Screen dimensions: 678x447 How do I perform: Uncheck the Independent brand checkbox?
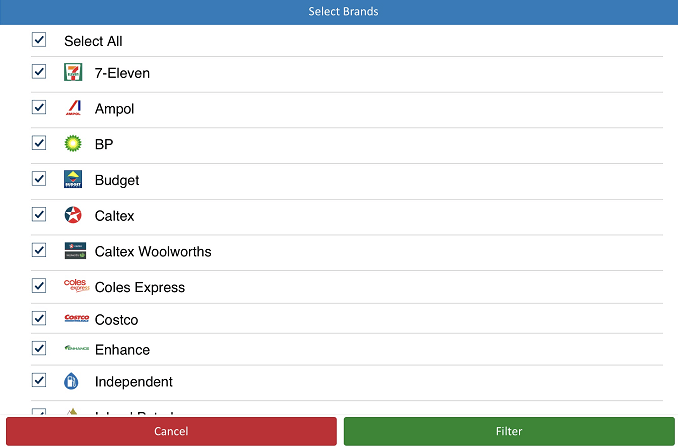[39, 380]
